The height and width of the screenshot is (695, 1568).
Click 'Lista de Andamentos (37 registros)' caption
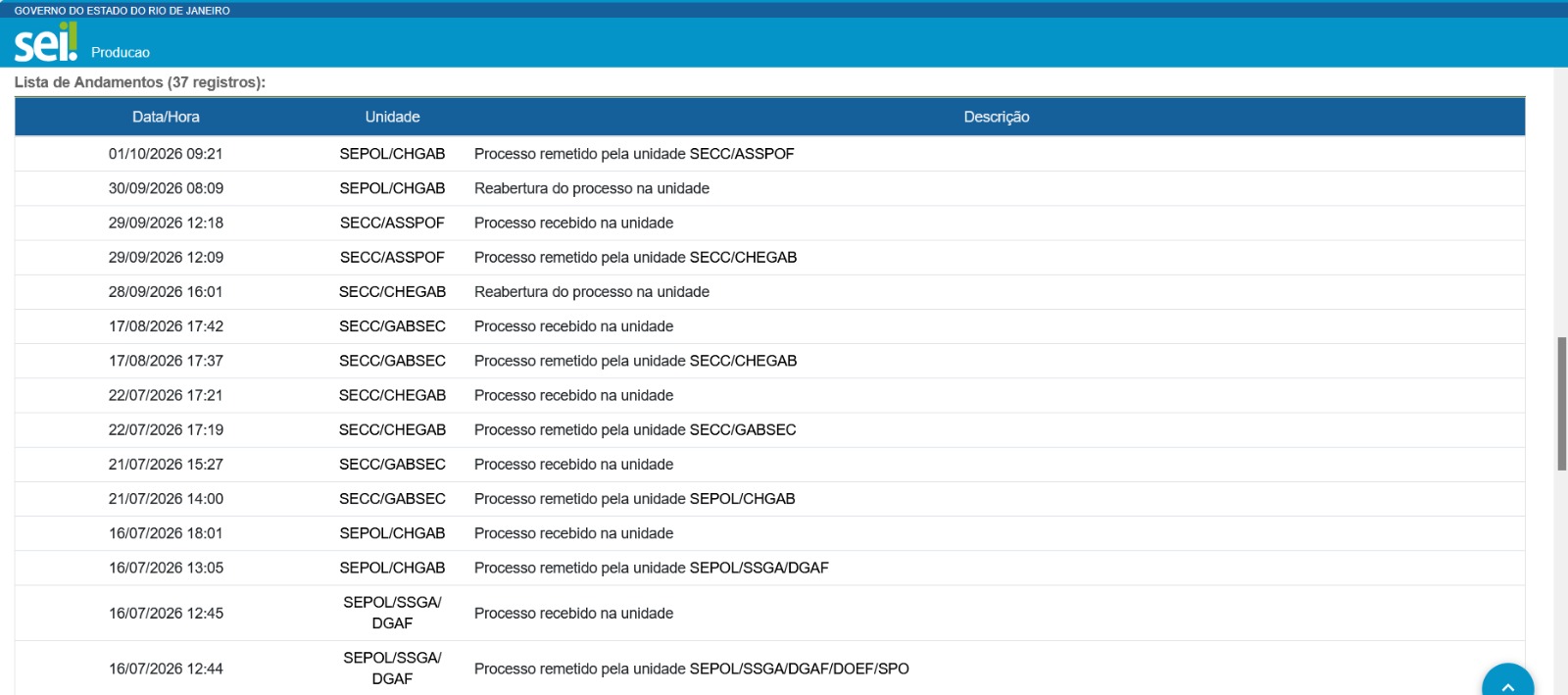[x=140, y=82]
